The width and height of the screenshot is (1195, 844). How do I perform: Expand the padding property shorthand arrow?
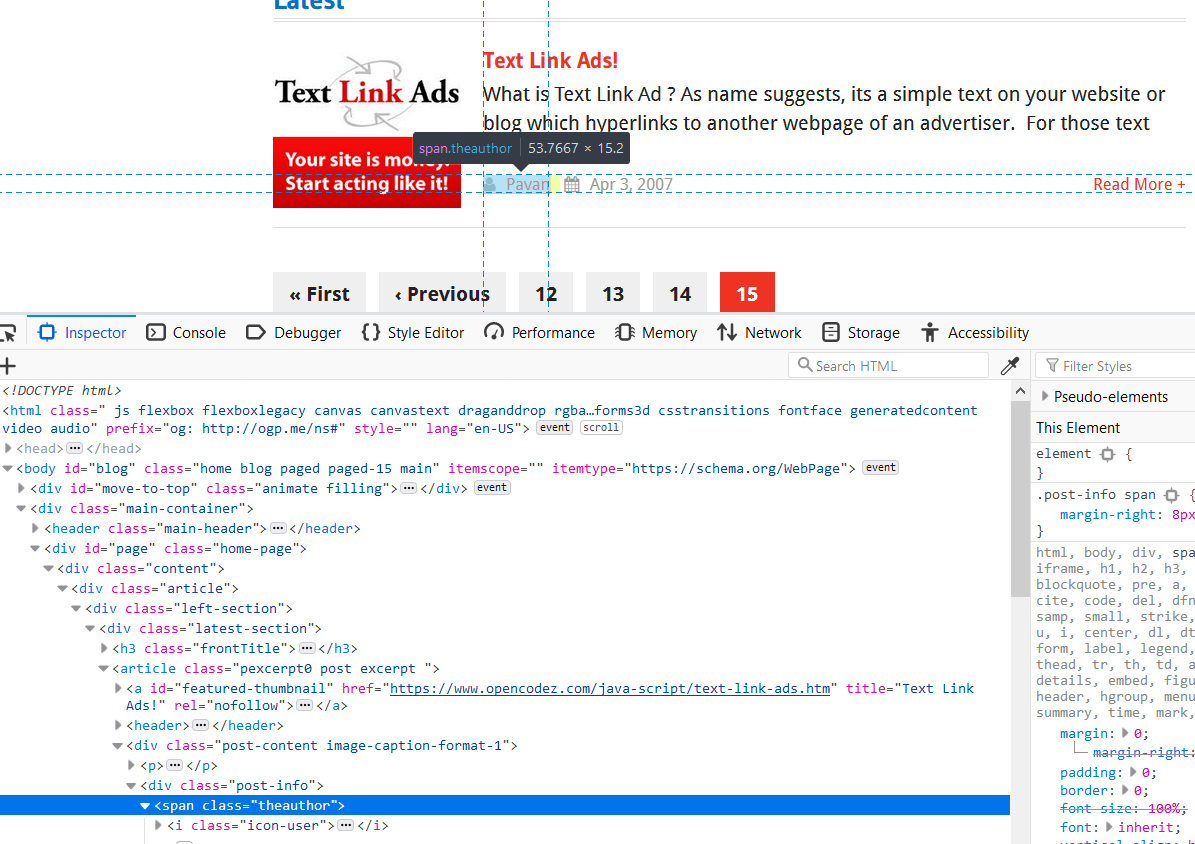coord(1134,772)
